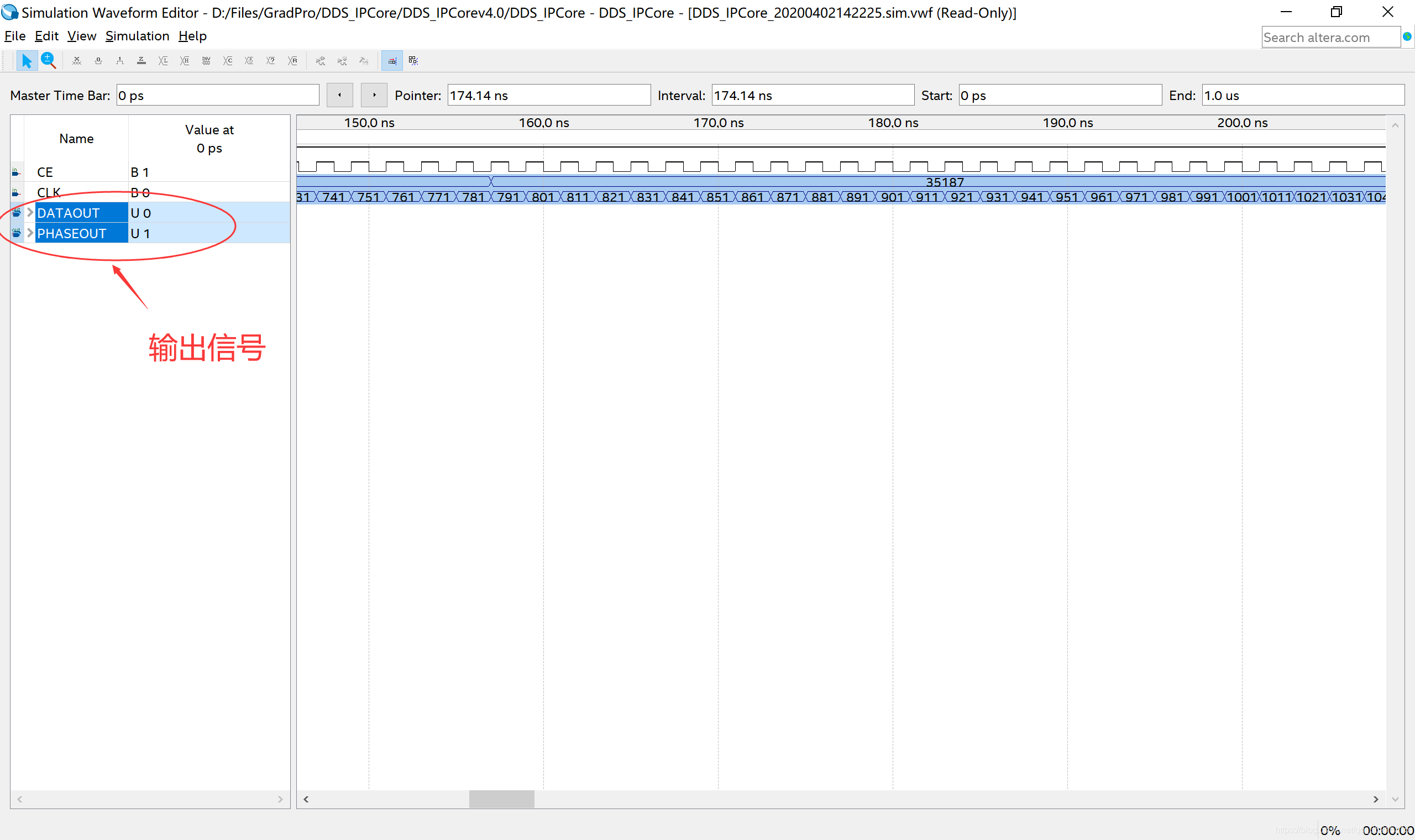Click the Run Functional Simulation icon

(321, 61)
